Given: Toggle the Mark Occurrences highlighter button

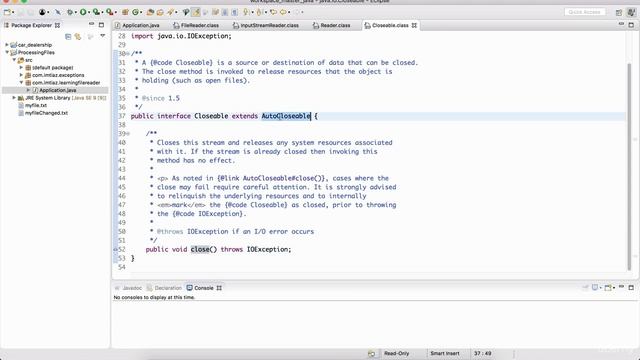Looking at the screenshot, I should pyautogui.click(x=196, y=12).
